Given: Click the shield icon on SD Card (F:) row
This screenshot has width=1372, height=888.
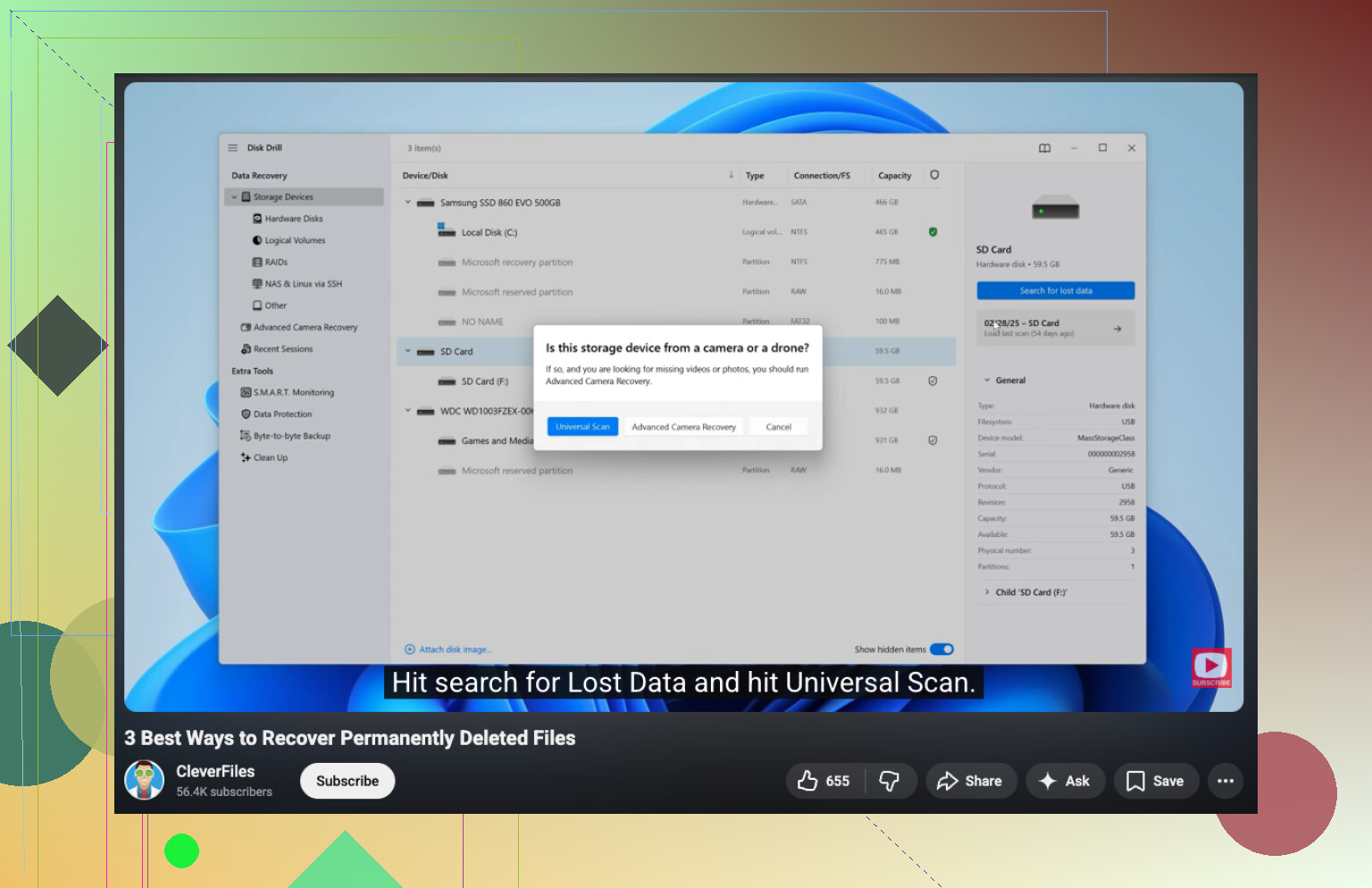Looking at the screenshot, I should [x=933, y=381].
